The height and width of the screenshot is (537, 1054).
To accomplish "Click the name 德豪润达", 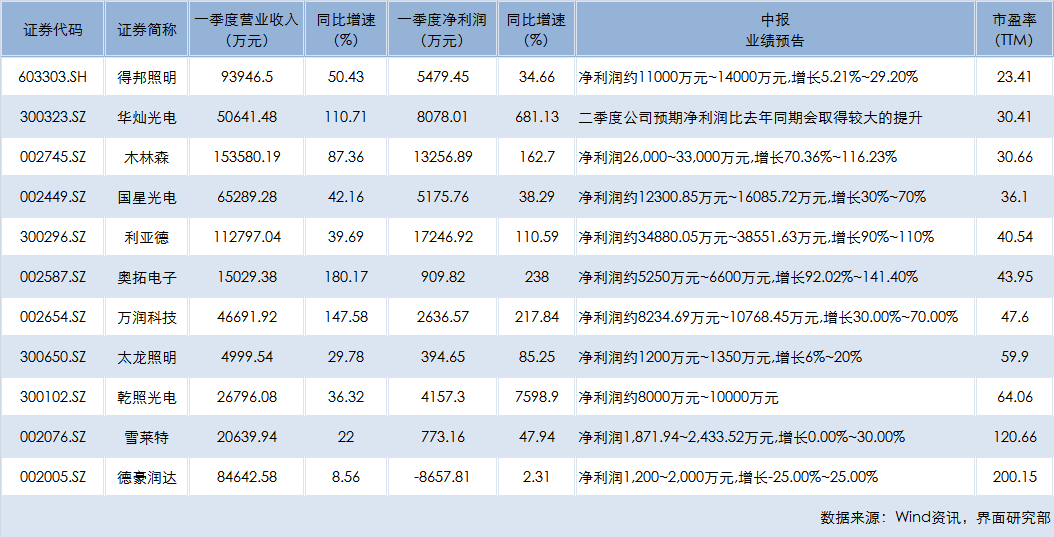I will pos(147,477).
